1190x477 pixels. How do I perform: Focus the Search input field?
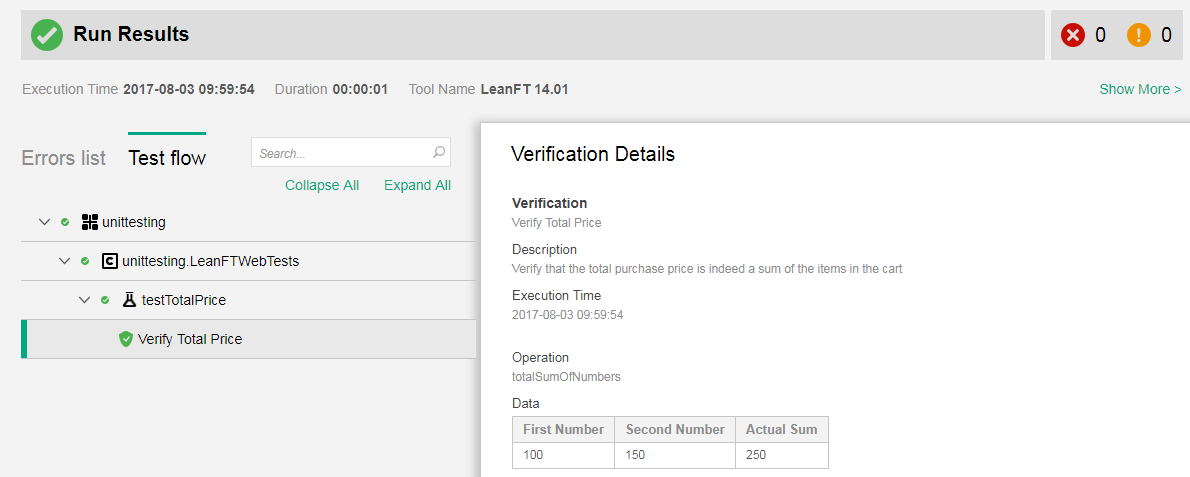340,153
